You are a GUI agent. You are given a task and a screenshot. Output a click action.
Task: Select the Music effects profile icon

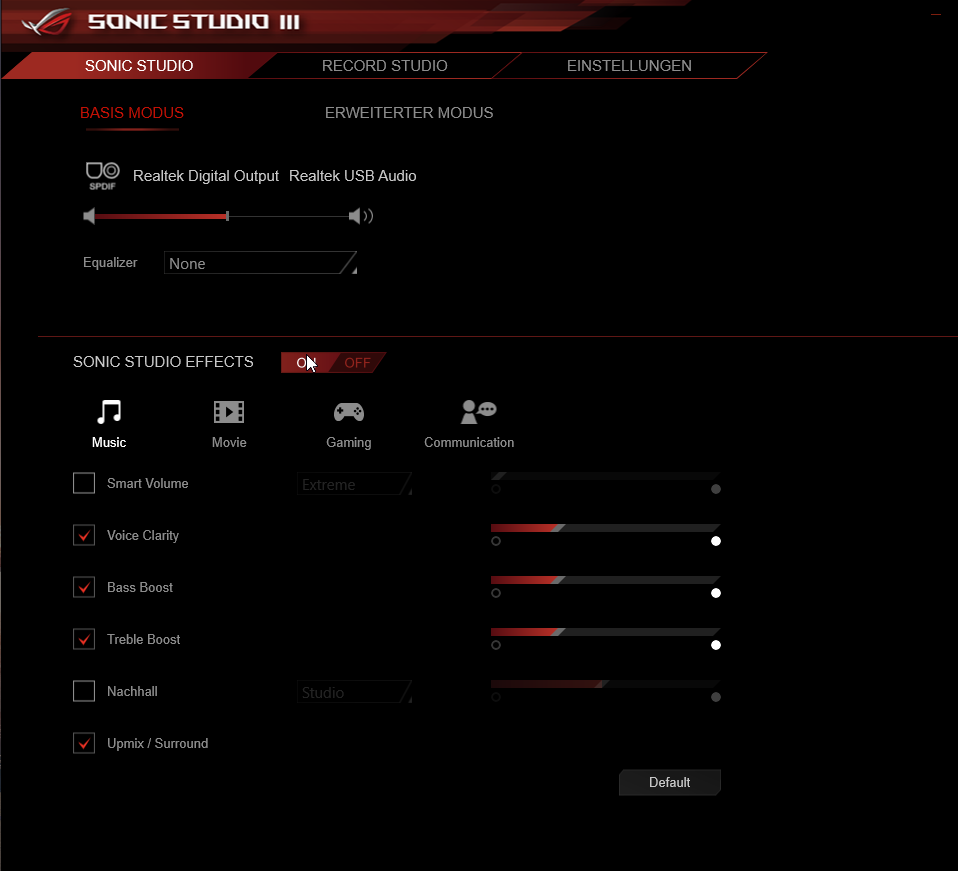point(109,412)
